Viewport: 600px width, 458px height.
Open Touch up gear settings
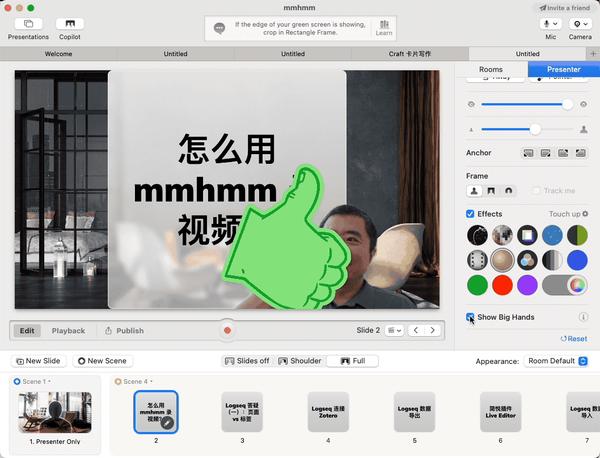585,214
